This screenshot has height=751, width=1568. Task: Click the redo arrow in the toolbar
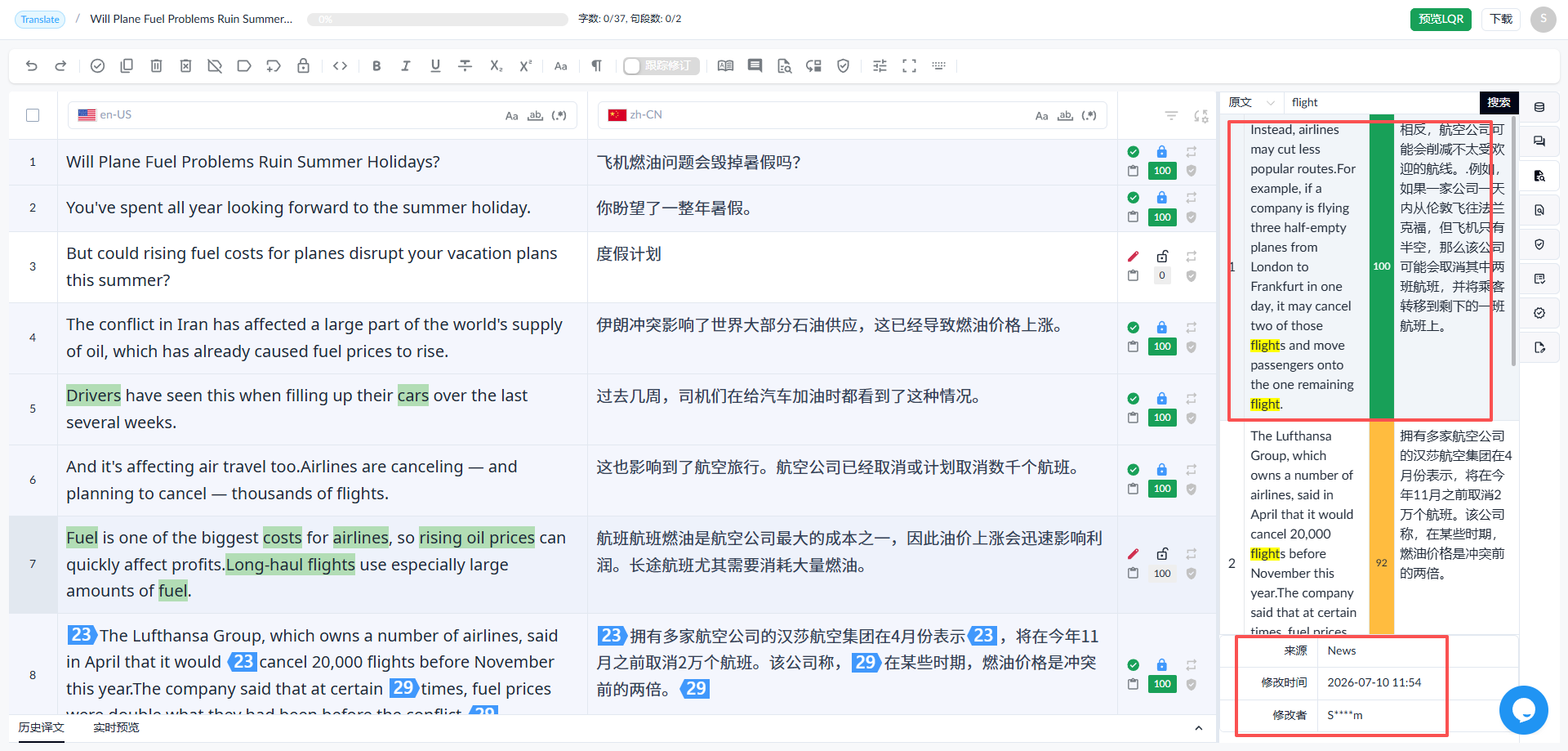tap(60, 66)
